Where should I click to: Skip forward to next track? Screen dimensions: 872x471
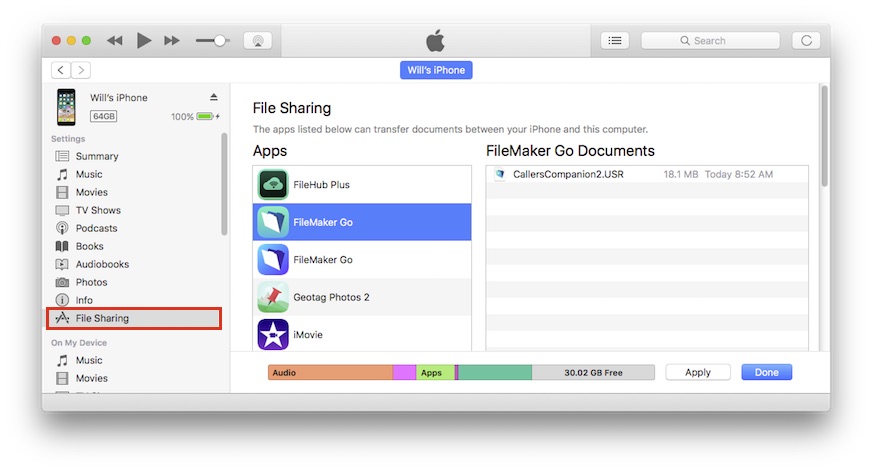coord(172,40)
